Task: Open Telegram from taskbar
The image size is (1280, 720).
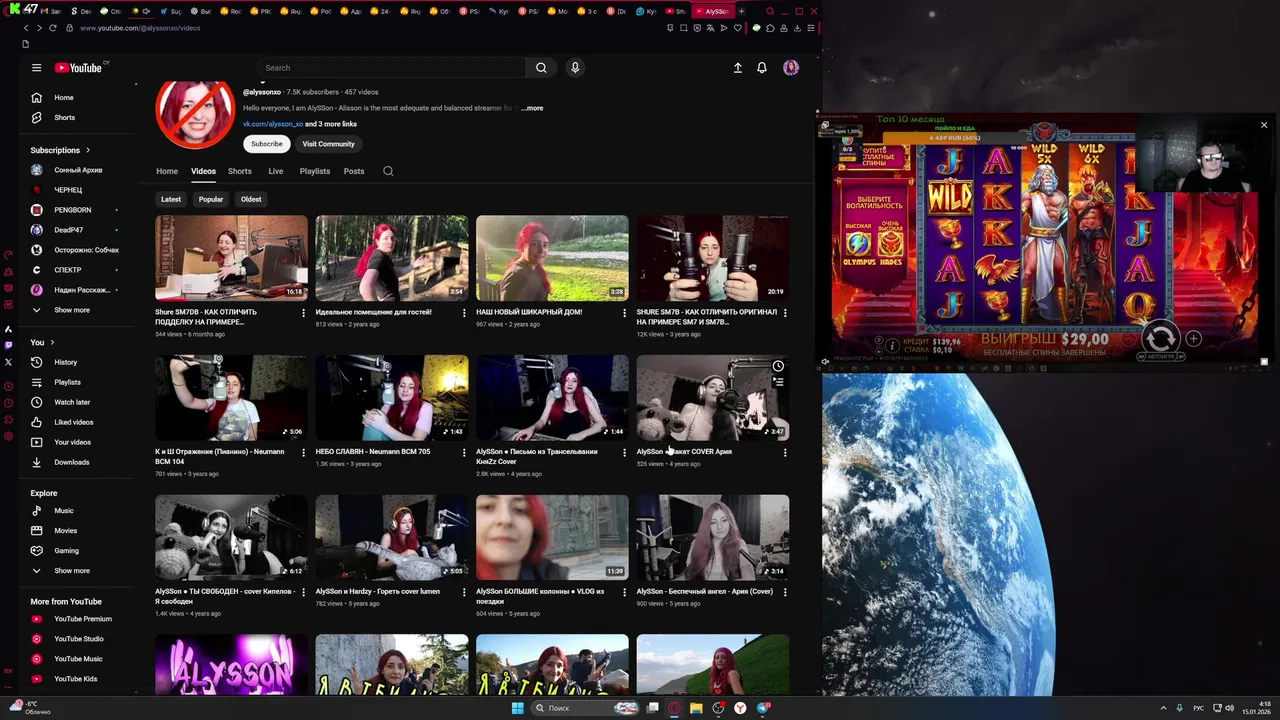Action: [763, 708]
